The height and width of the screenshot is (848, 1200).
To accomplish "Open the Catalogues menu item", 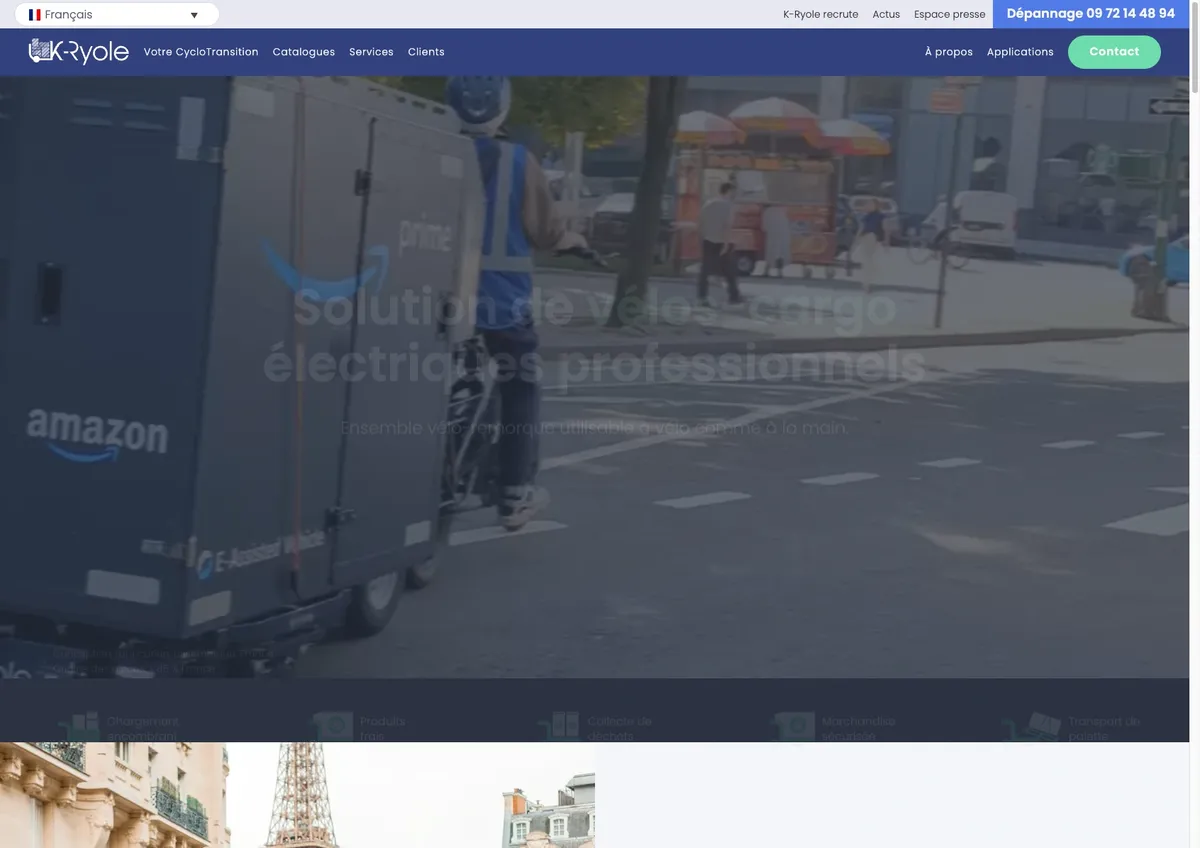I will tap(304, 52).
